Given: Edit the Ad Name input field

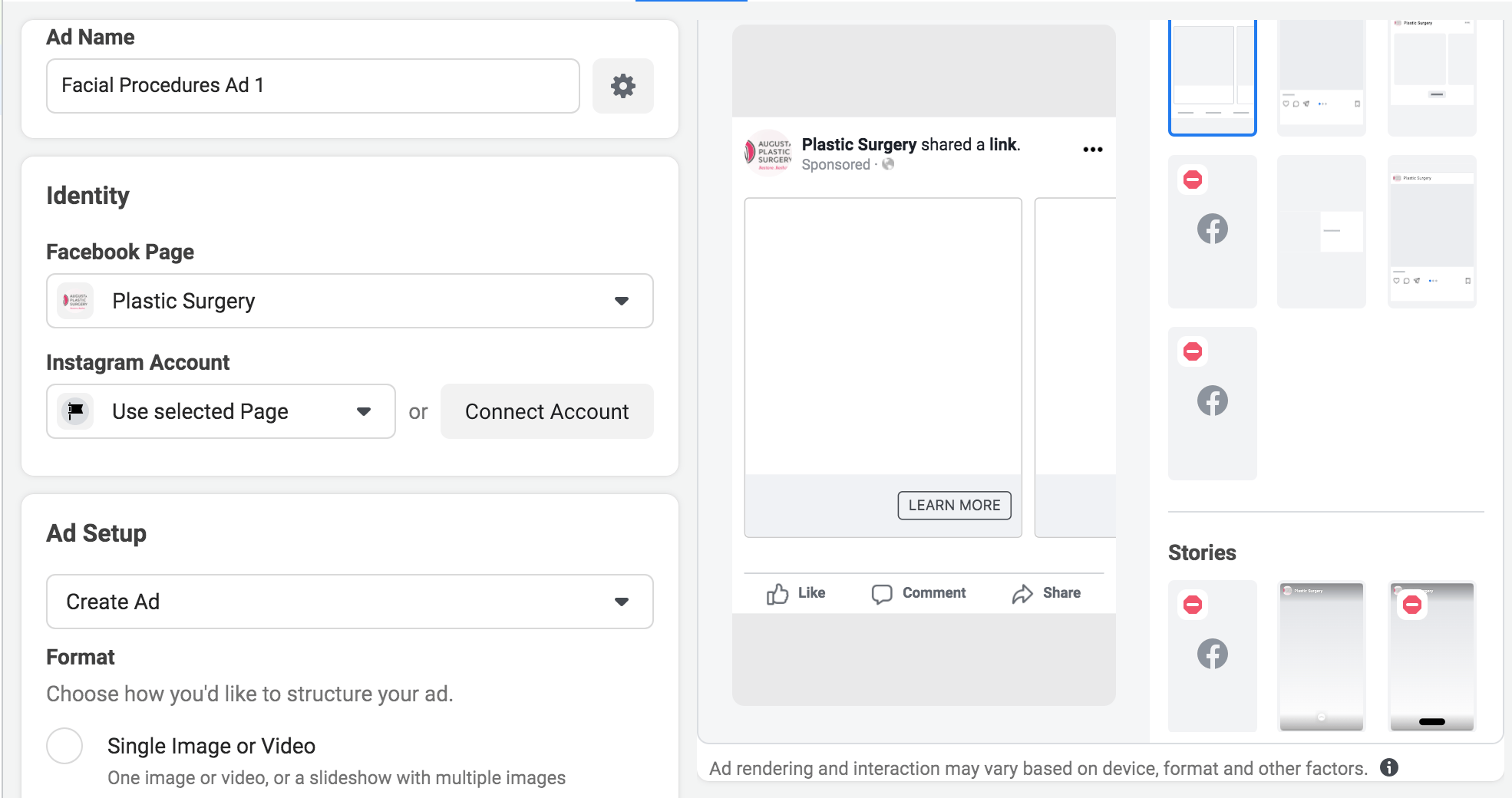Looking at the screenshot, I should point(312,86).
